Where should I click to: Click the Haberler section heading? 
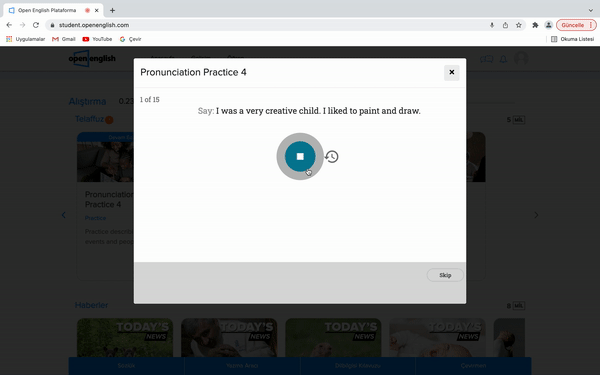coord(91,305)
